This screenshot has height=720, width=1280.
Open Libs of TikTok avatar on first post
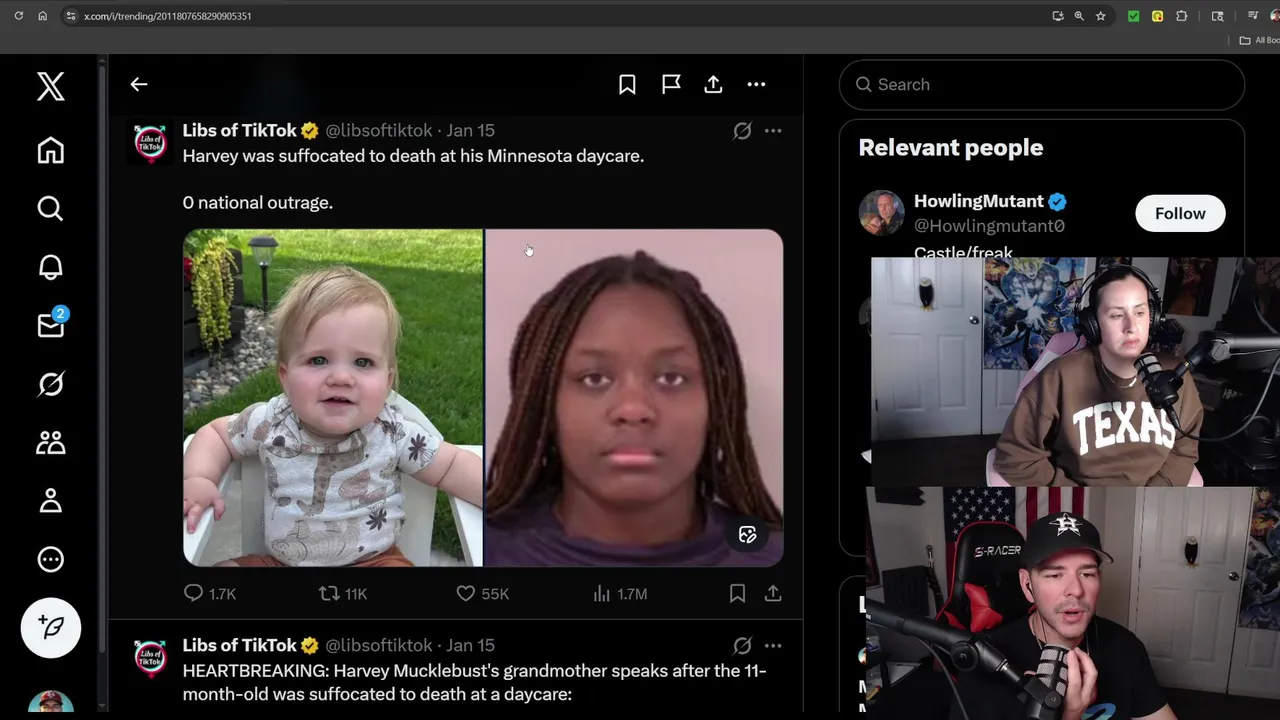click(150, 142)
